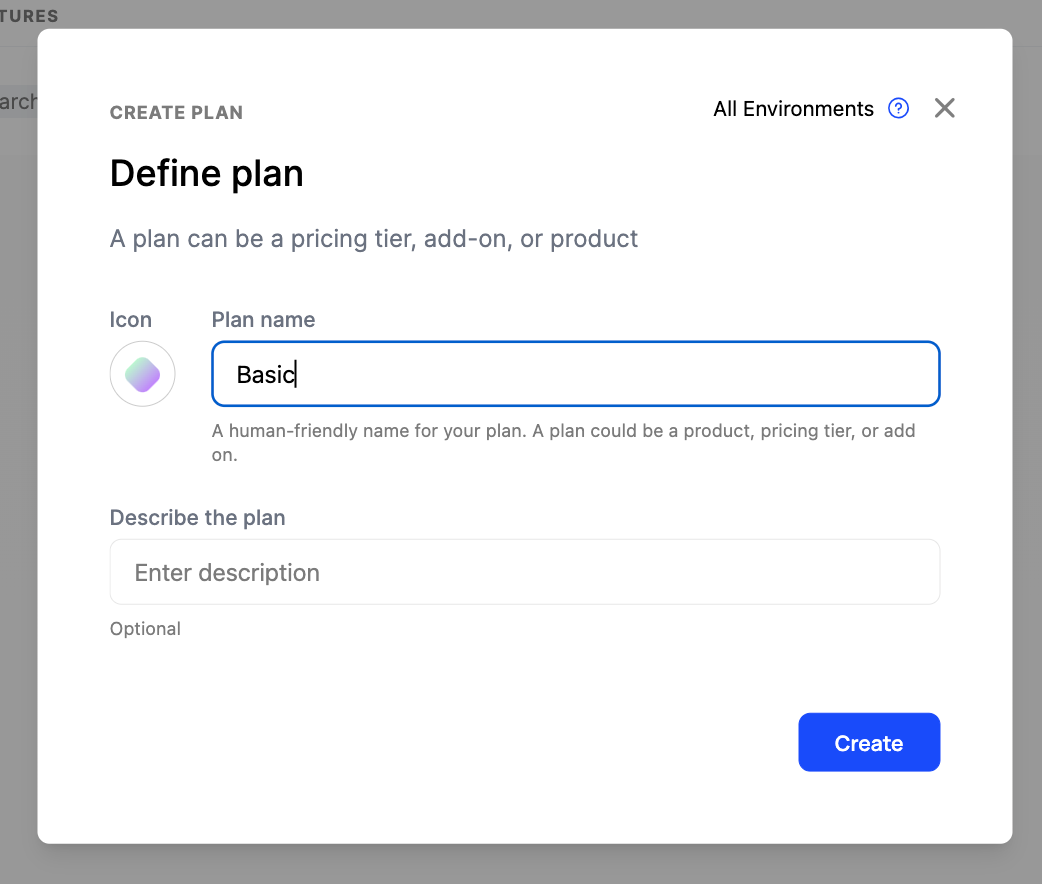Image resolution: width=1042 pixels, height=884 pixels.
Task: Click the Define plan heading
Action: pos(206,174)
